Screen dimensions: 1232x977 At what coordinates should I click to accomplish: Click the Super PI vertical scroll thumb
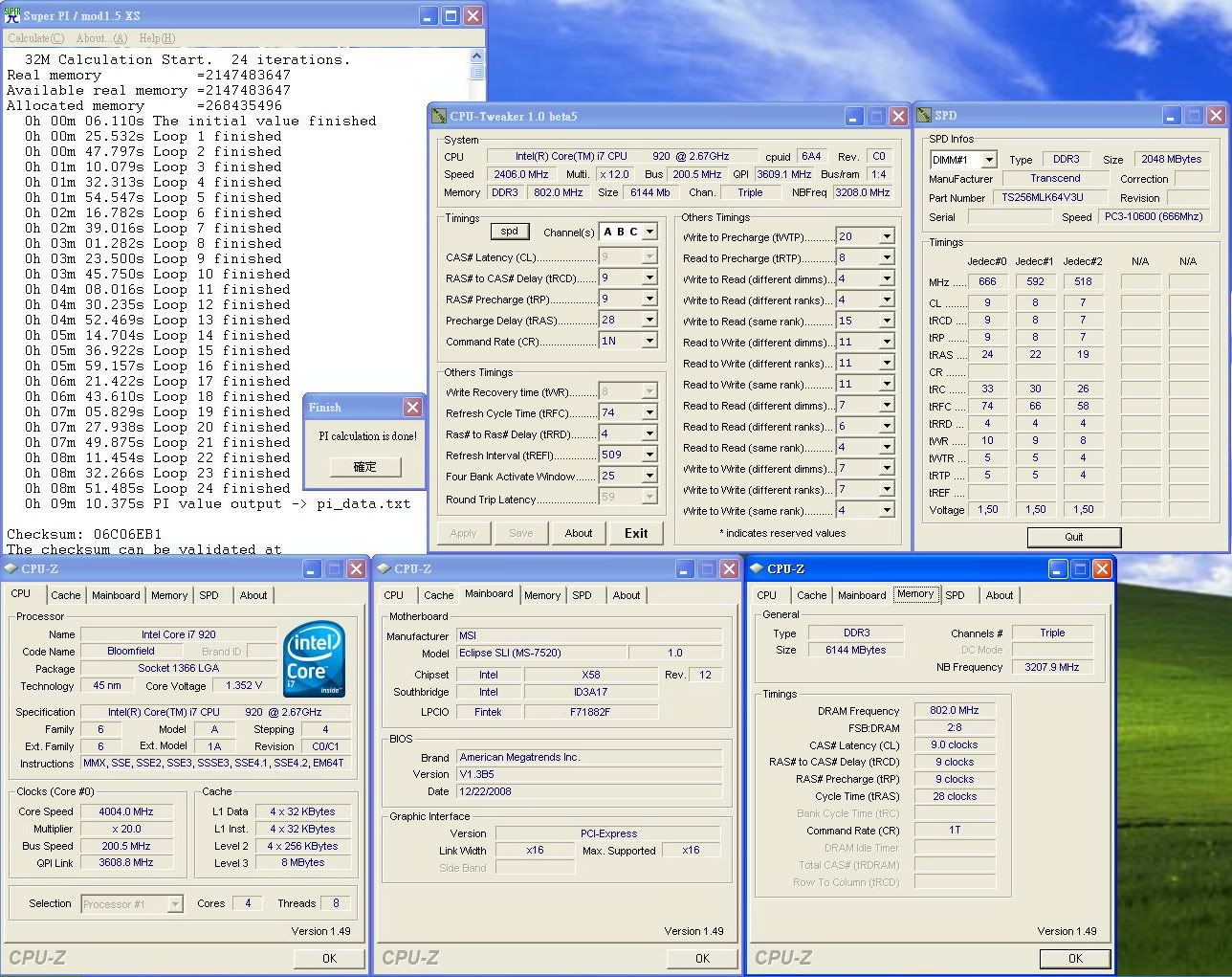click(476, 73)
